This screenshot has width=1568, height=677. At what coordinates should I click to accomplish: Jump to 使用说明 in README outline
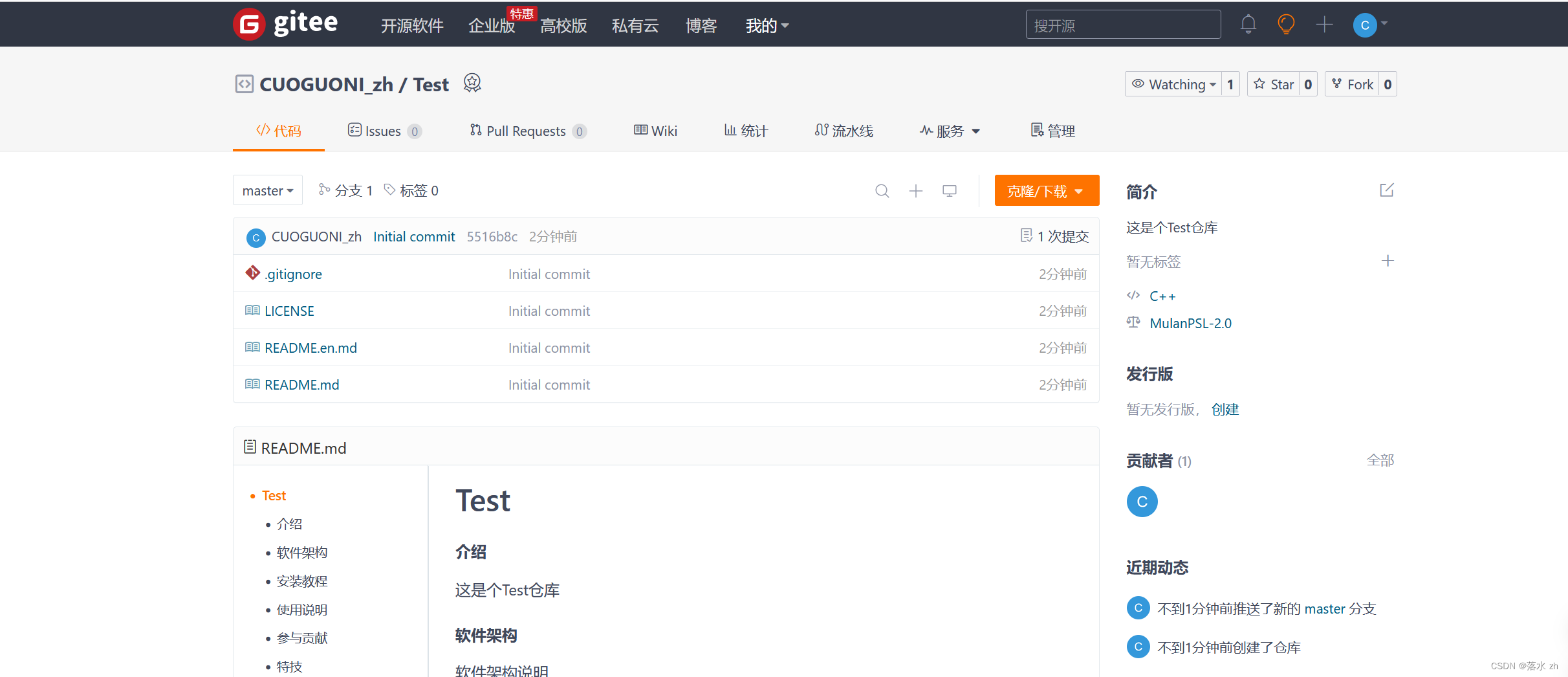[x=302, y=610]
